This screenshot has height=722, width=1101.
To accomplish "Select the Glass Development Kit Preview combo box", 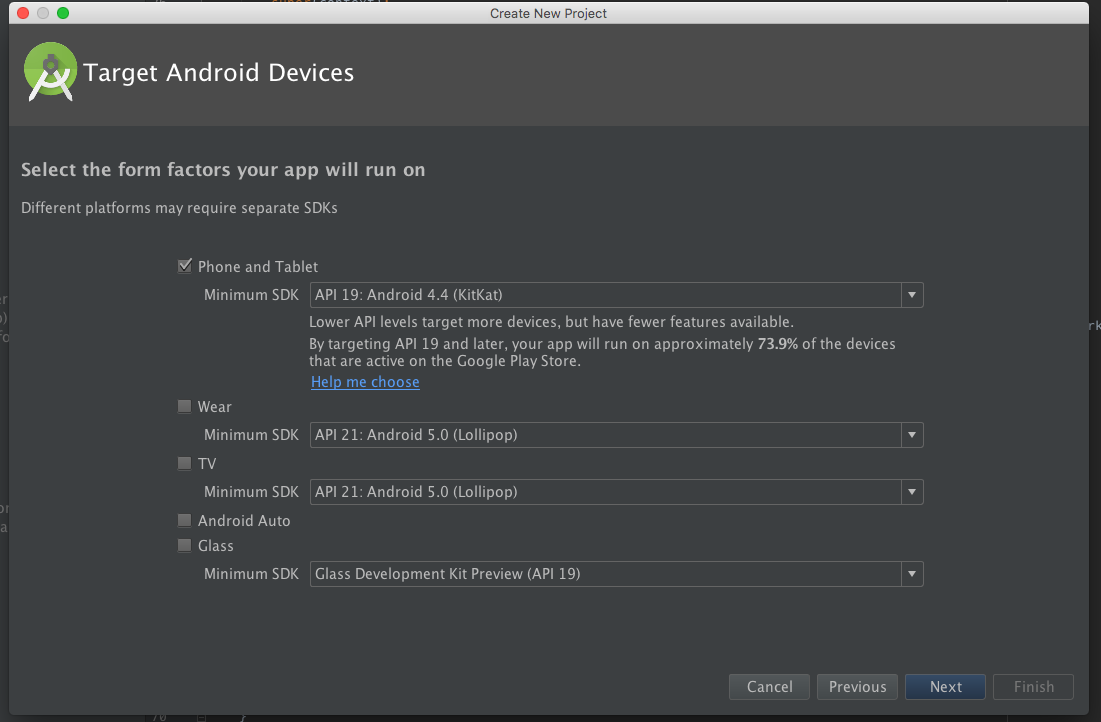I will 617,574.
